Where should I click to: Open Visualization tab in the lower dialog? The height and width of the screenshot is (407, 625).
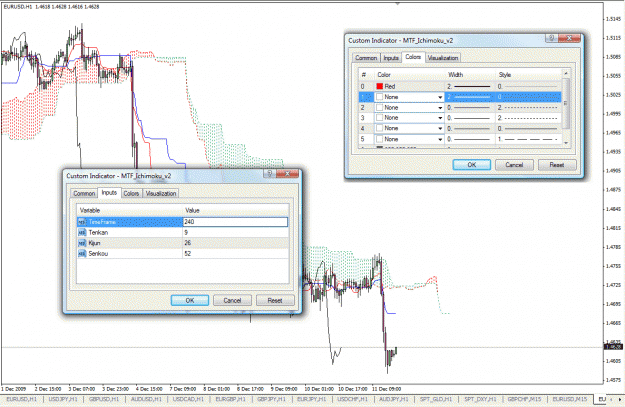161,193
